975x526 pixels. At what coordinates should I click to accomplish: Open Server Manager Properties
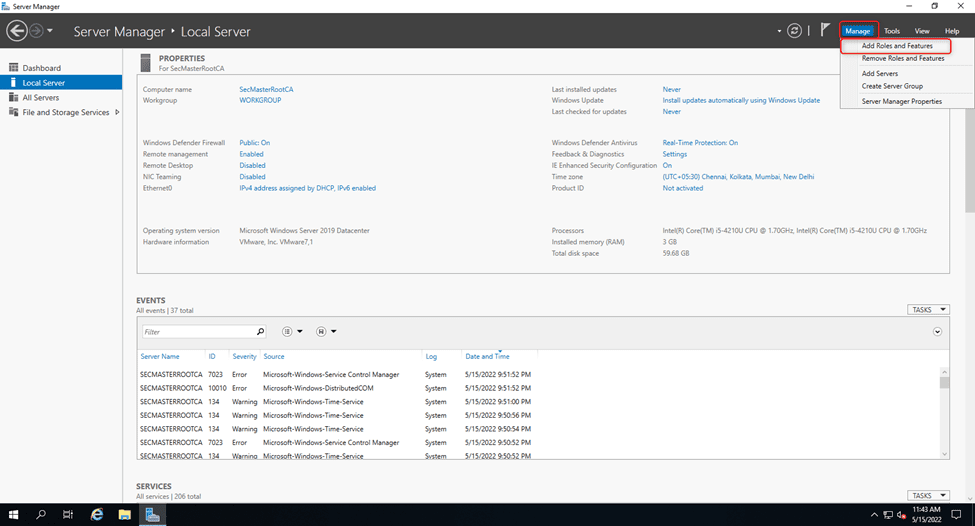[902, 101]
